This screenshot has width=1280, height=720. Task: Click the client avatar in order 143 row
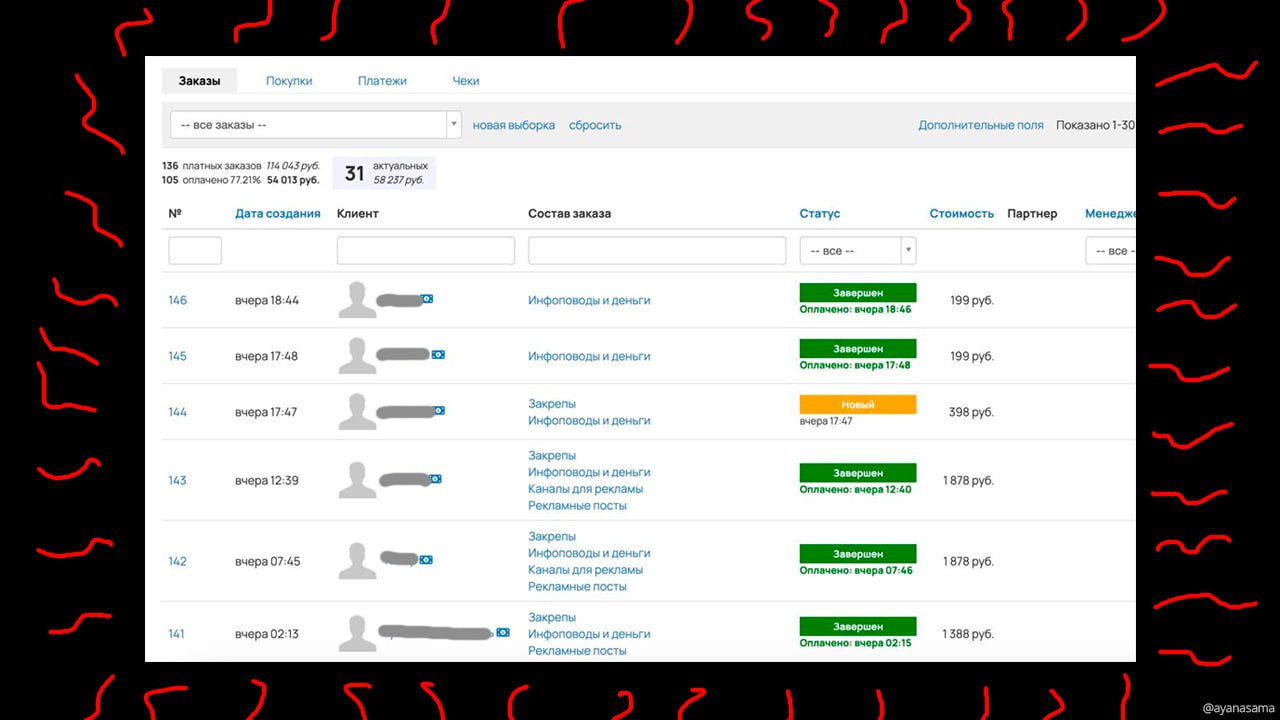click(x=357, y=480)
